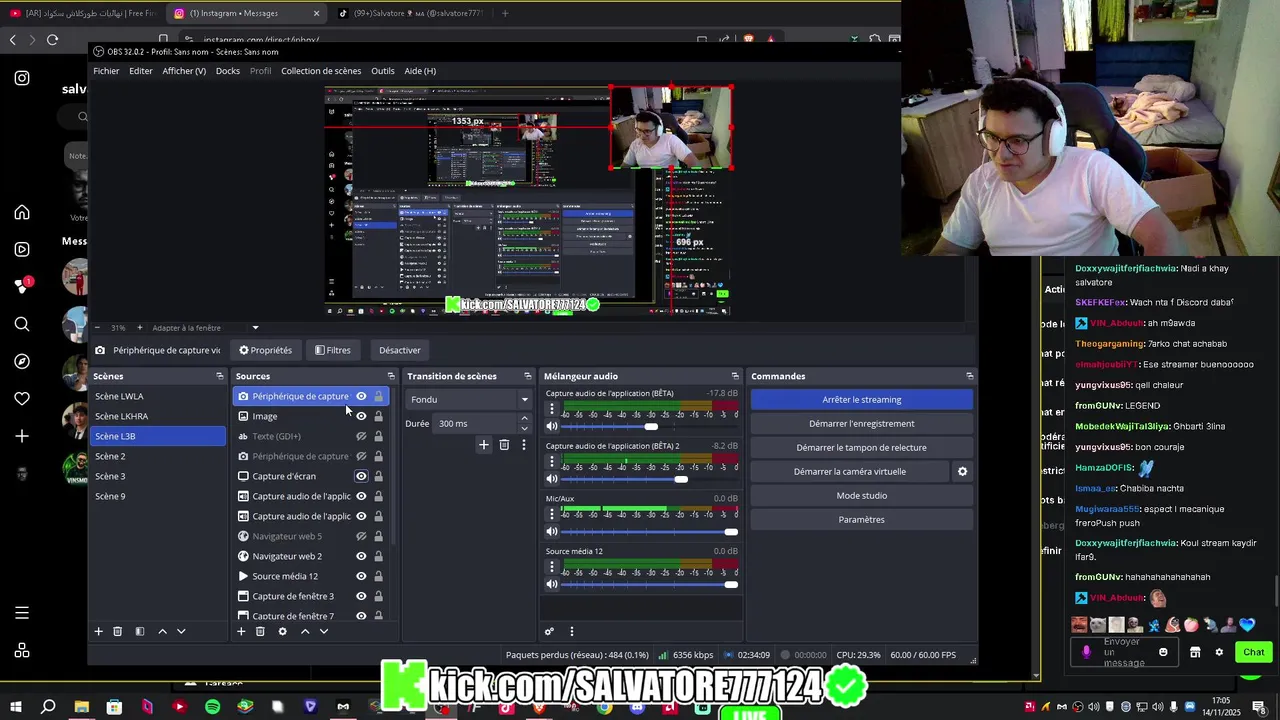Open Instagram home icon in sidebar

[x=22, y=212]
